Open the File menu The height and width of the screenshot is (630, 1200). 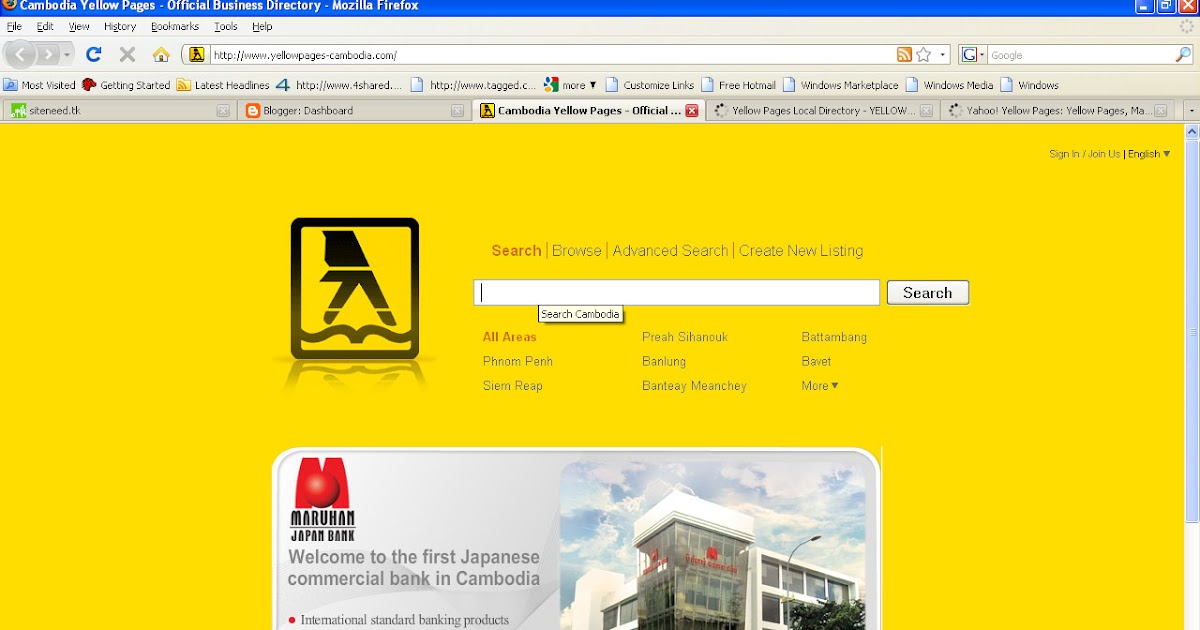[14, 27]
